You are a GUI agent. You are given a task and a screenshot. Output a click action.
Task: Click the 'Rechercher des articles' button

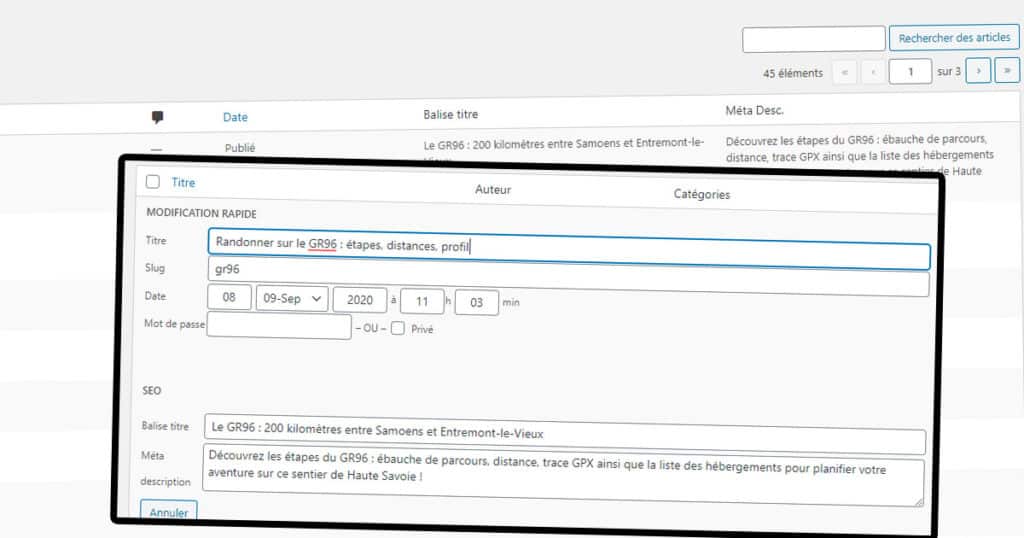coord(954,38)
